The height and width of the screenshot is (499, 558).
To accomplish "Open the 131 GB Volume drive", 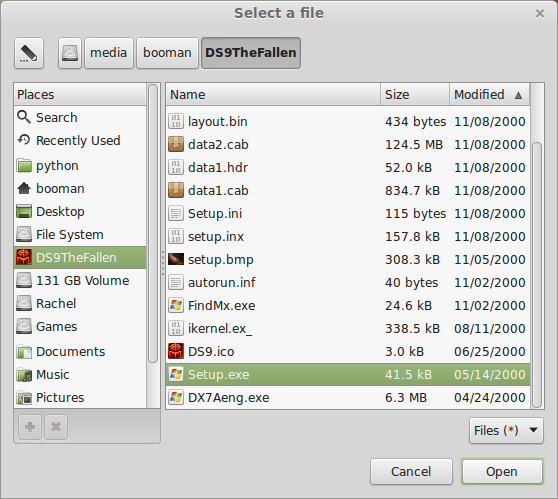I will 80,281.
